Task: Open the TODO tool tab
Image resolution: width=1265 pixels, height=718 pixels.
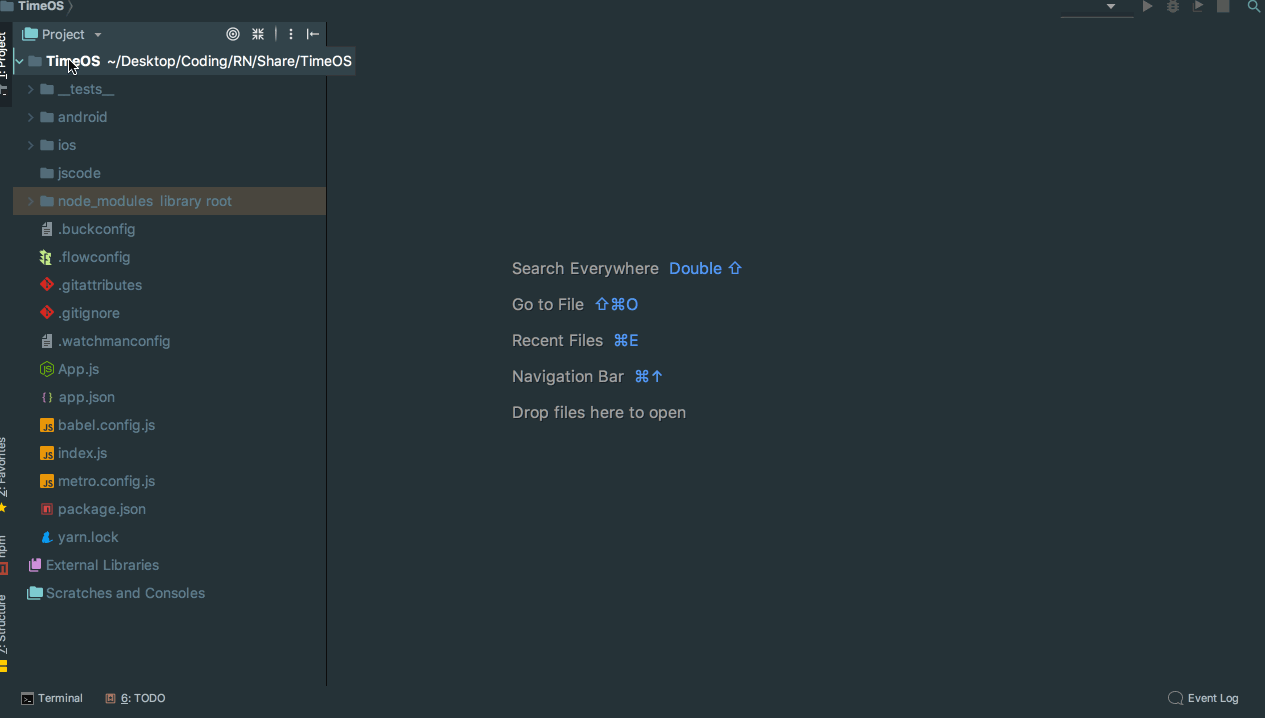Action: click(x=136, y=698)
